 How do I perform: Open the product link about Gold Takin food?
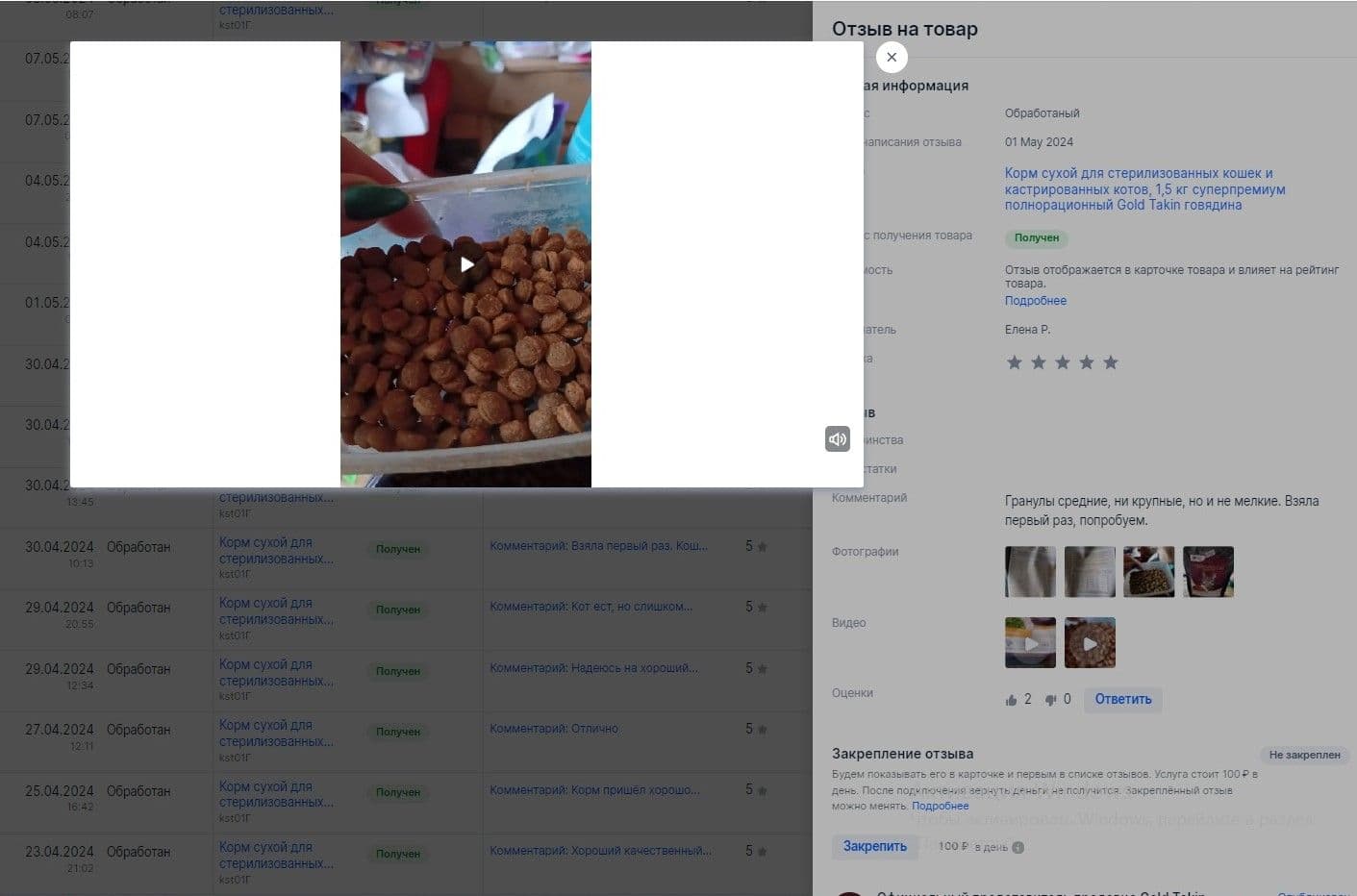click(x=1144, y=188)
